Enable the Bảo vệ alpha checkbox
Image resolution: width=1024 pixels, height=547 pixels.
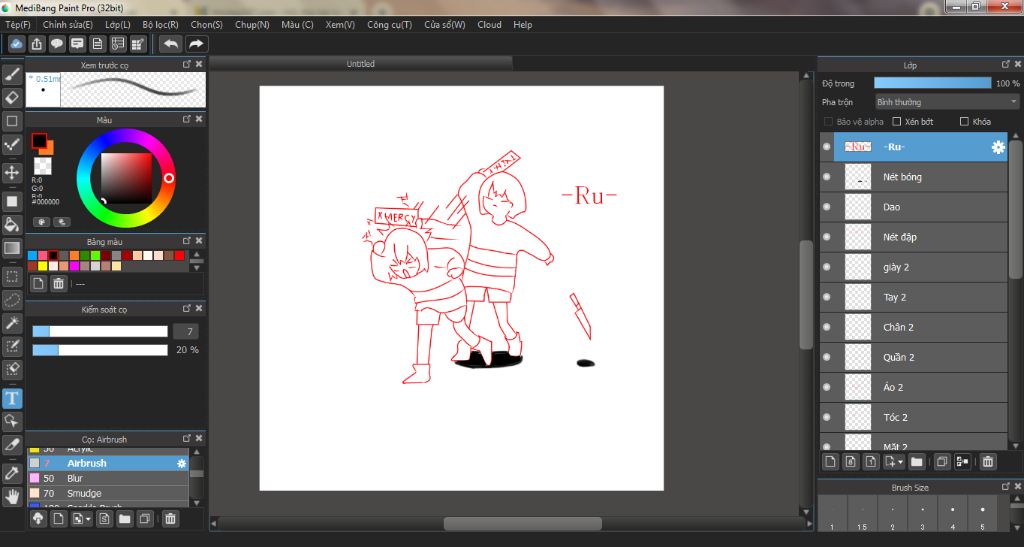point(828,121)
